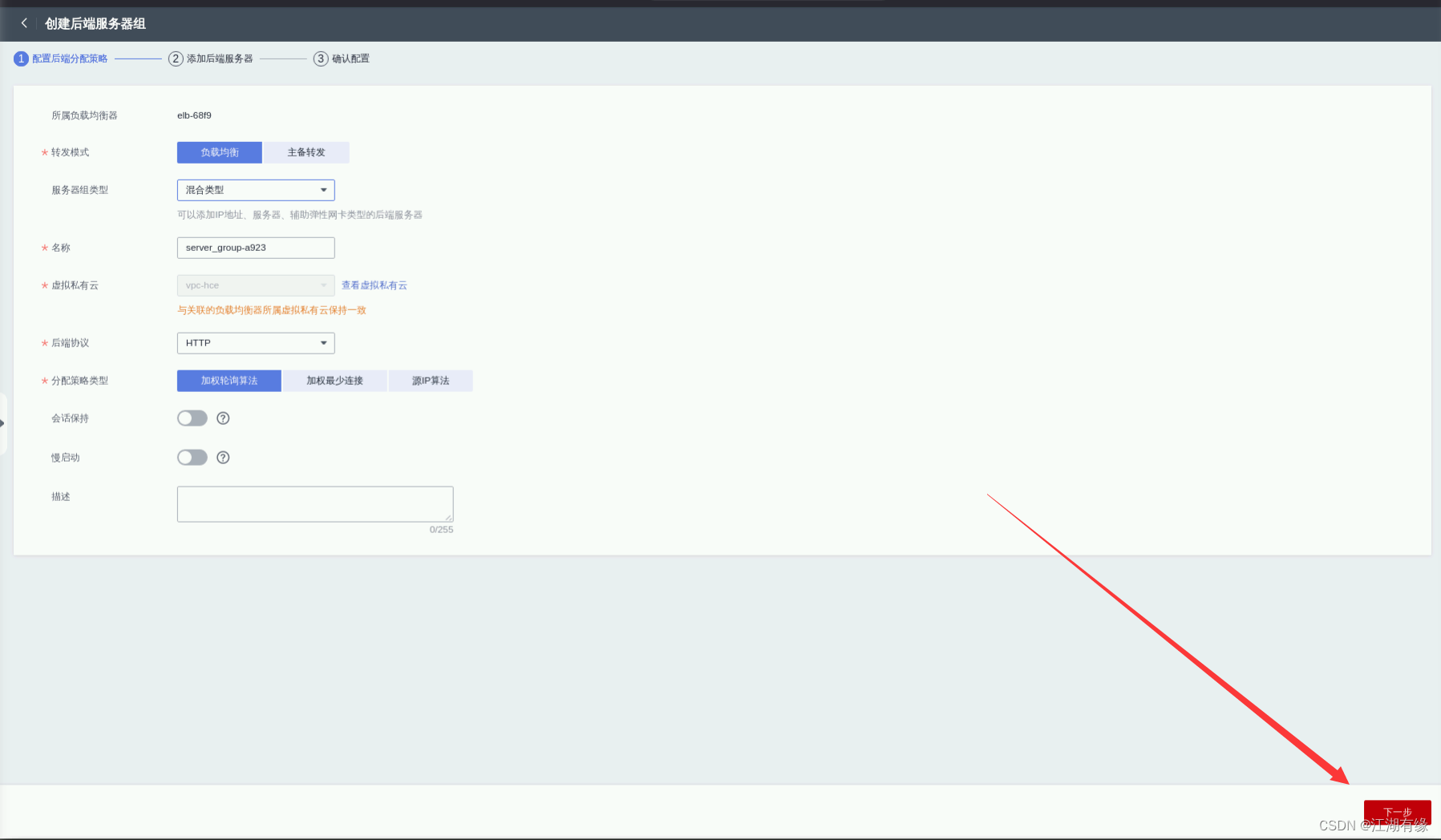Screen dimensions: 1441x840
Task: Click orange VPC consistency hint text
Action: click(272, 310)
